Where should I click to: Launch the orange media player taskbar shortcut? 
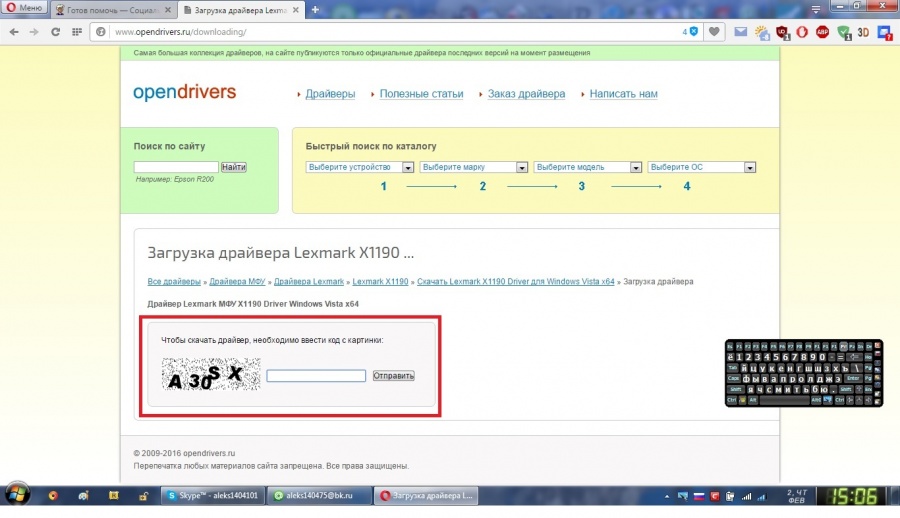pyautogui.click(x=53, y=495)
